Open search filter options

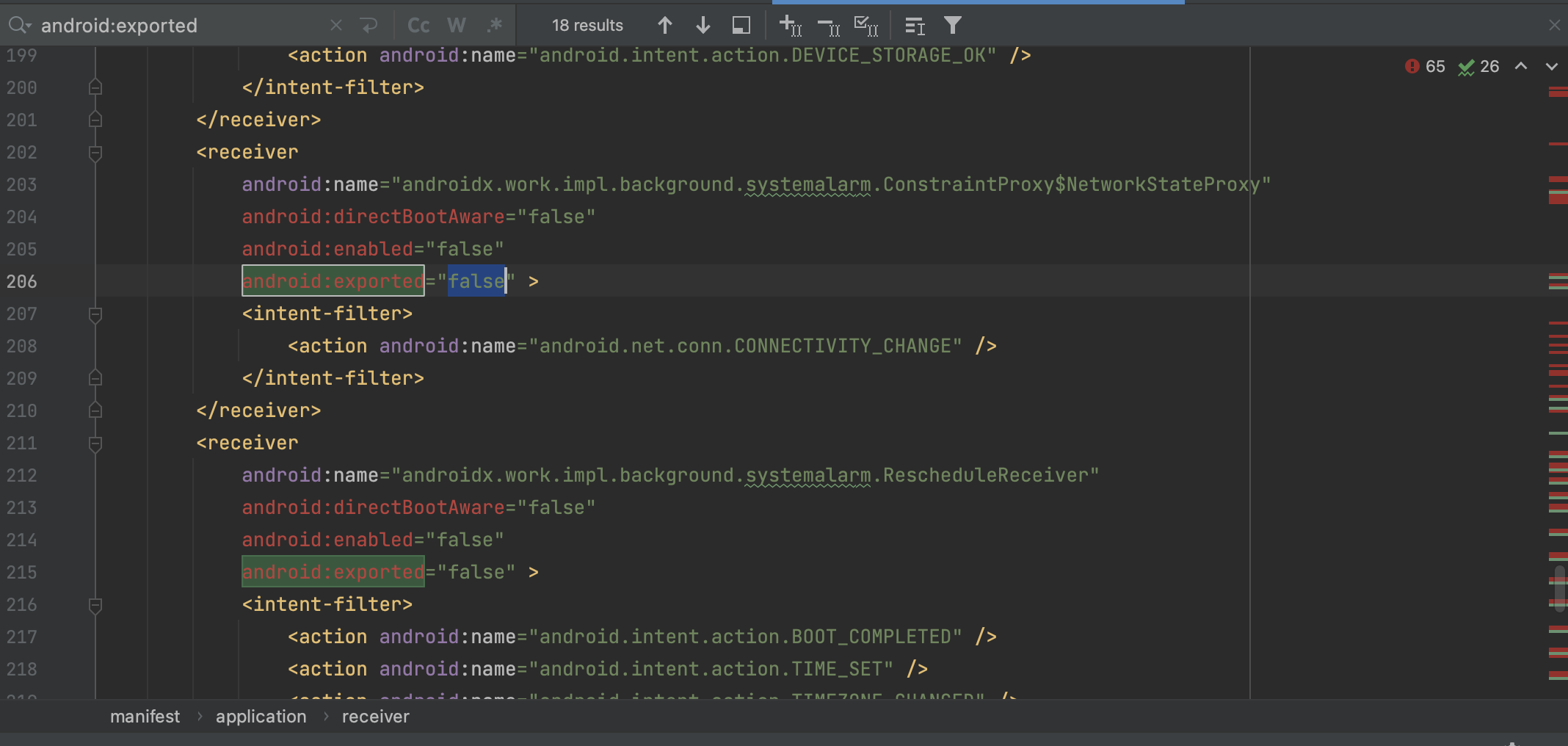(953, 26)
